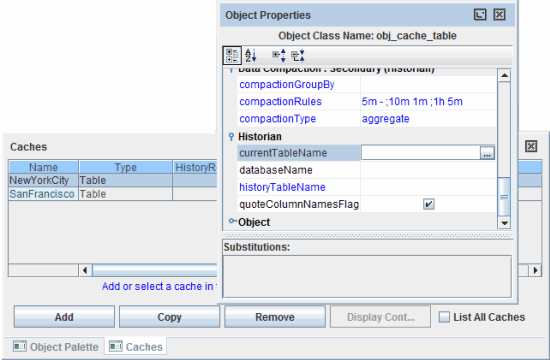This screenshot has width=550, height=360.
Task: Collapse the Data Compaction Secondary group
Action: 231,70
